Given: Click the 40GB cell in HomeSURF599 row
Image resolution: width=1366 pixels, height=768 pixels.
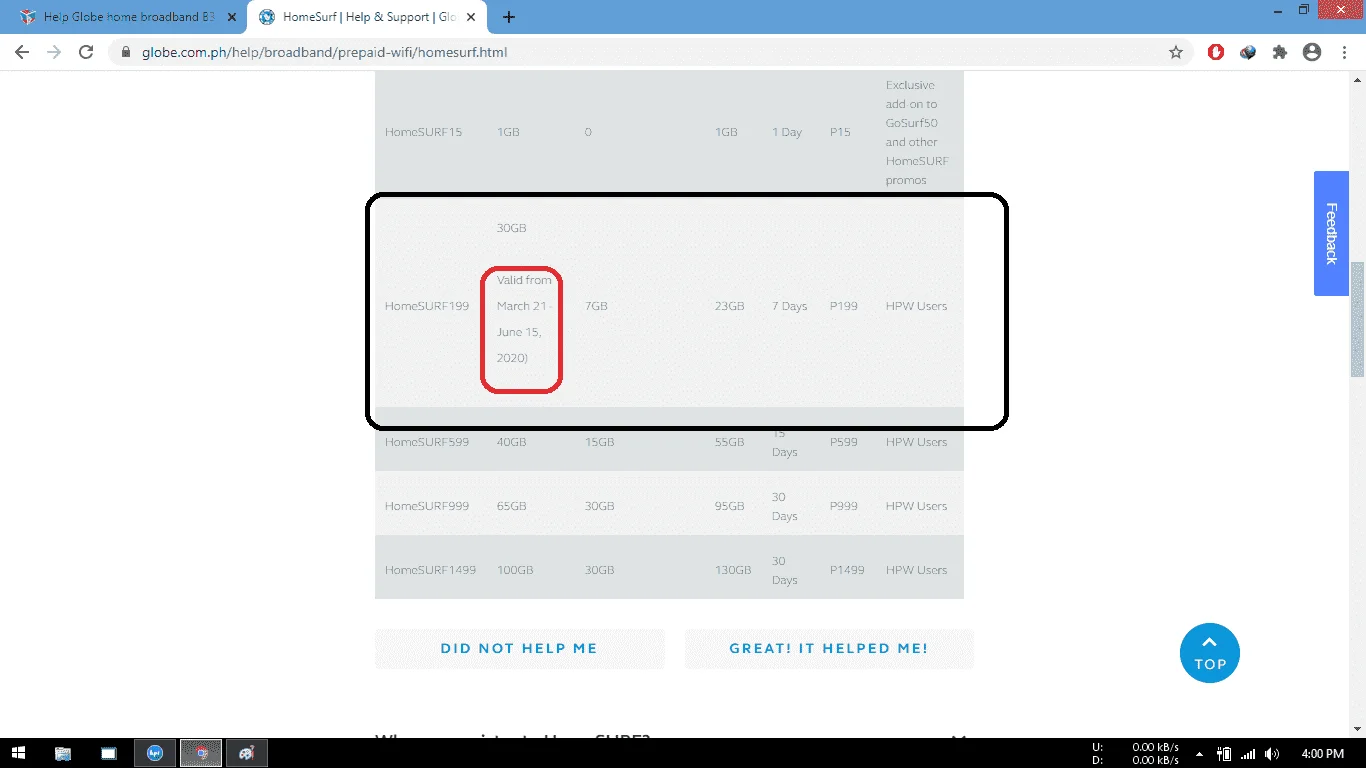Looking at the screenshot, I should (511, 442).
